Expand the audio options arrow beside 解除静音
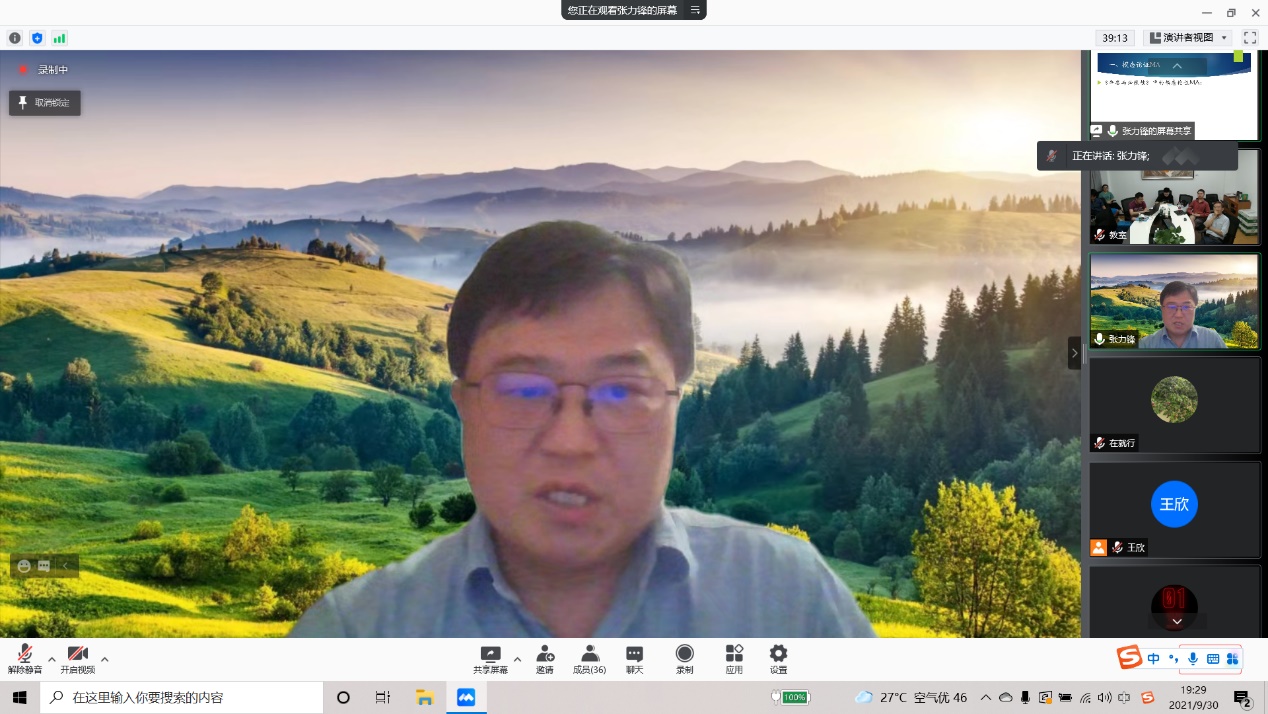1268x714 pixels. pyautogui.click(x=52, y=659)
